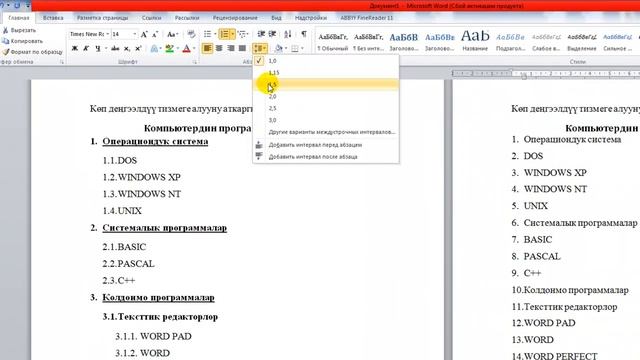Decrease paragraph indent
Screen dimensions: 640x360
[x=261, y=34]
